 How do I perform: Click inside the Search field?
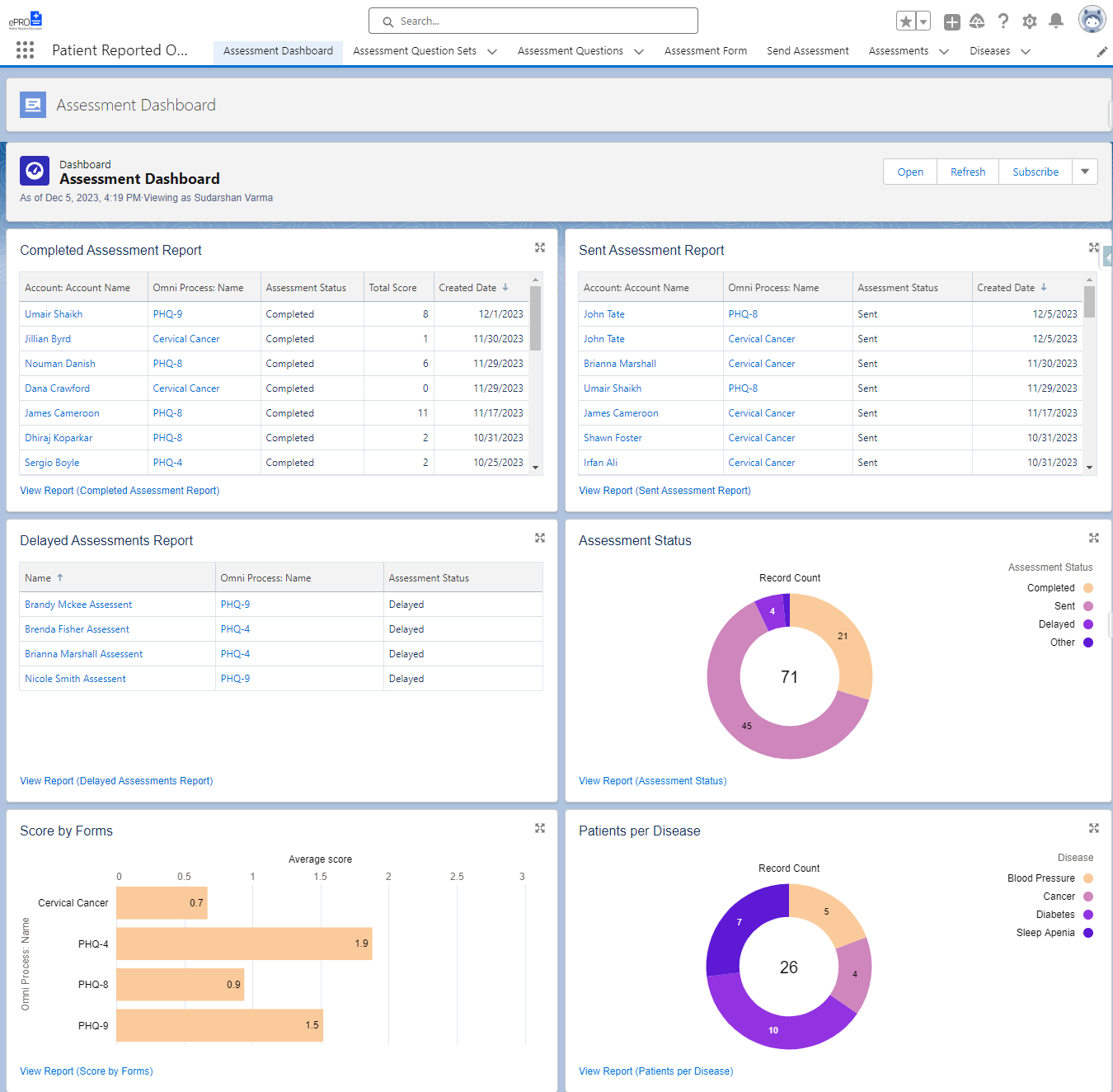(533, 21)
